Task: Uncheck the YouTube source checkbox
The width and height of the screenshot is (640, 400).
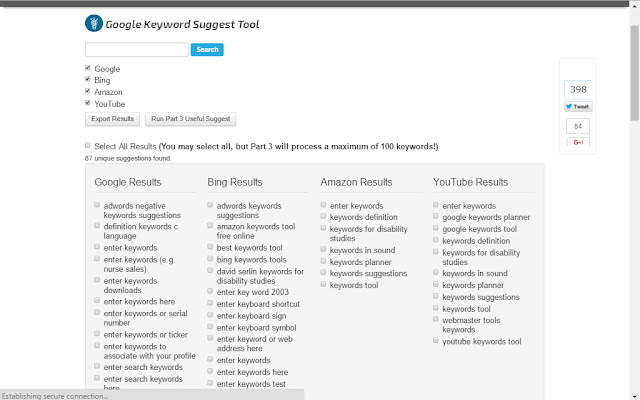Action: 87,103
